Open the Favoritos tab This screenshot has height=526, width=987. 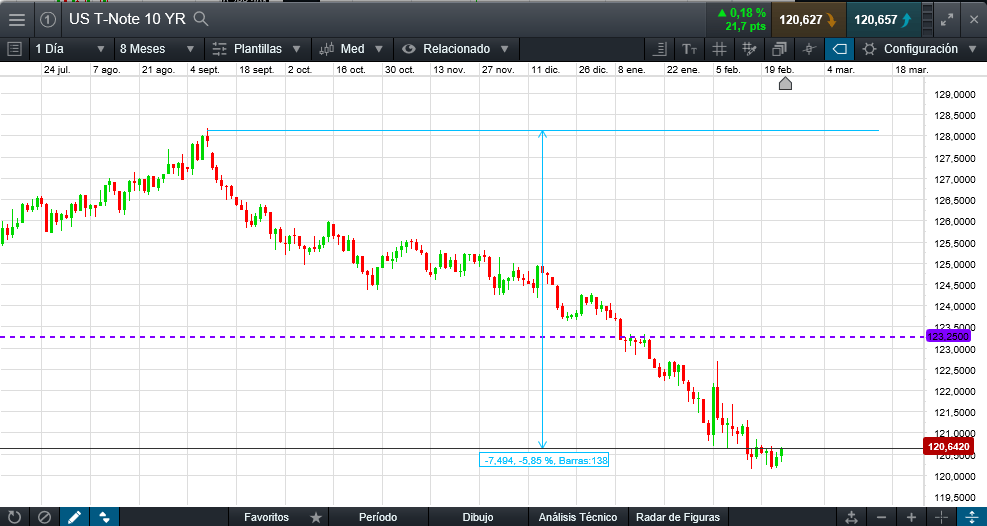click(266, 517)
